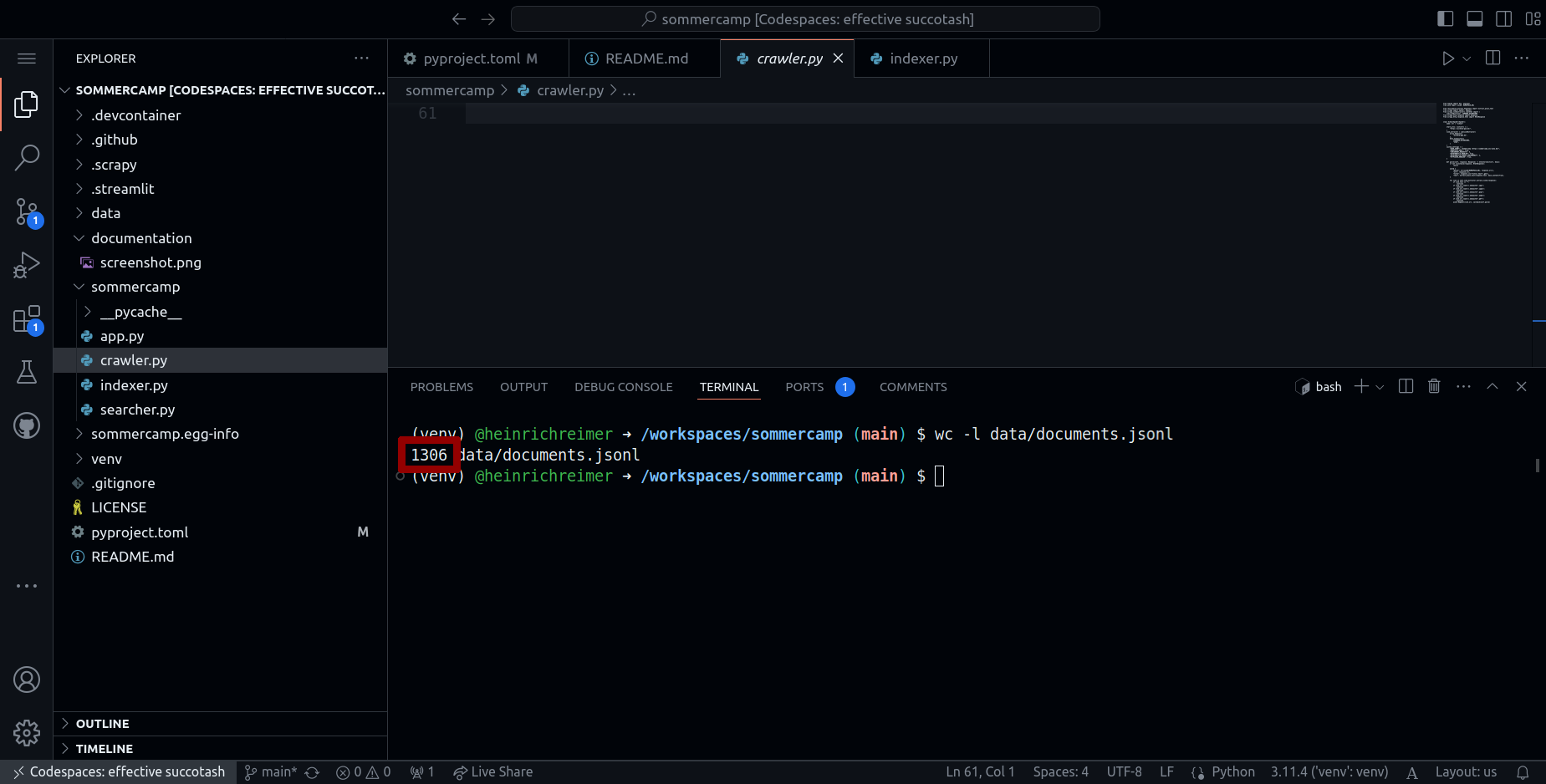Show additional views ellipsis in activity bar
This screenshot has width=1546, height=784.
[x=27, y=586]
